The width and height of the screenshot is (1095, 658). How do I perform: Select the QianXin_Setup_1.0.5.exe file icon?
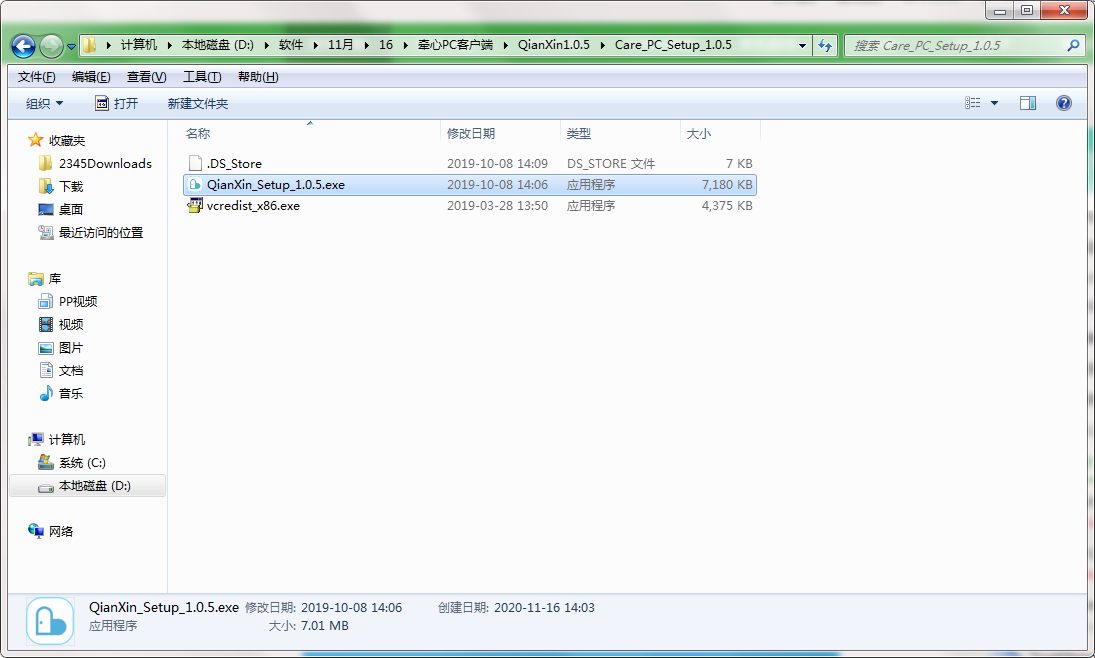pyautogui.click(x=195, y=184)
